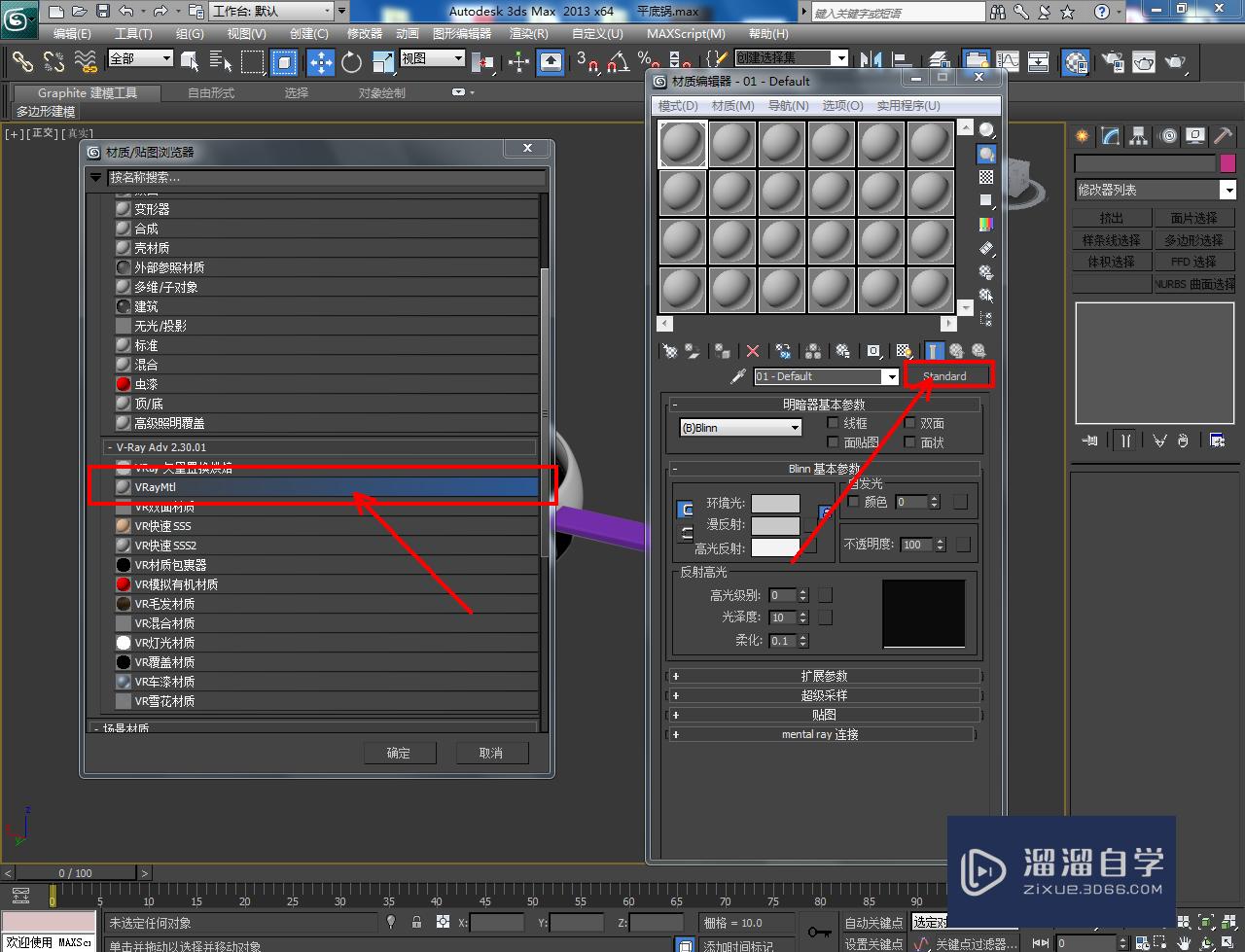This screenshot has width=1245, height=952.
Task: Expand the 扩展参数 rollout
Action: [x=824, y=676]
